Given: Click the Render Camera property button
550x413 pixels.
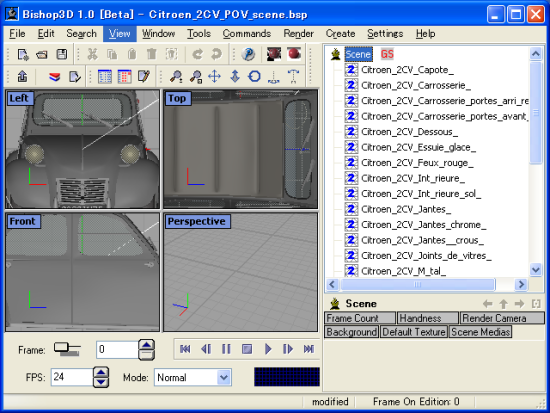Looking at the screenshot, I should 502,318.
